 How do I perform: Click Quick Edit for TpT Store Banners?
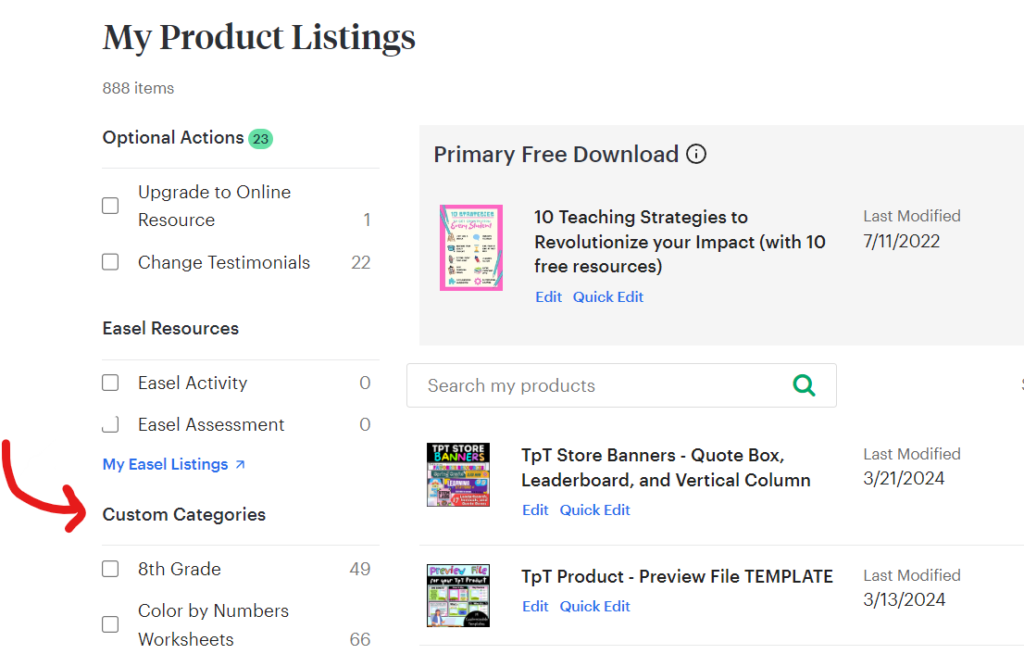[595, 510]
